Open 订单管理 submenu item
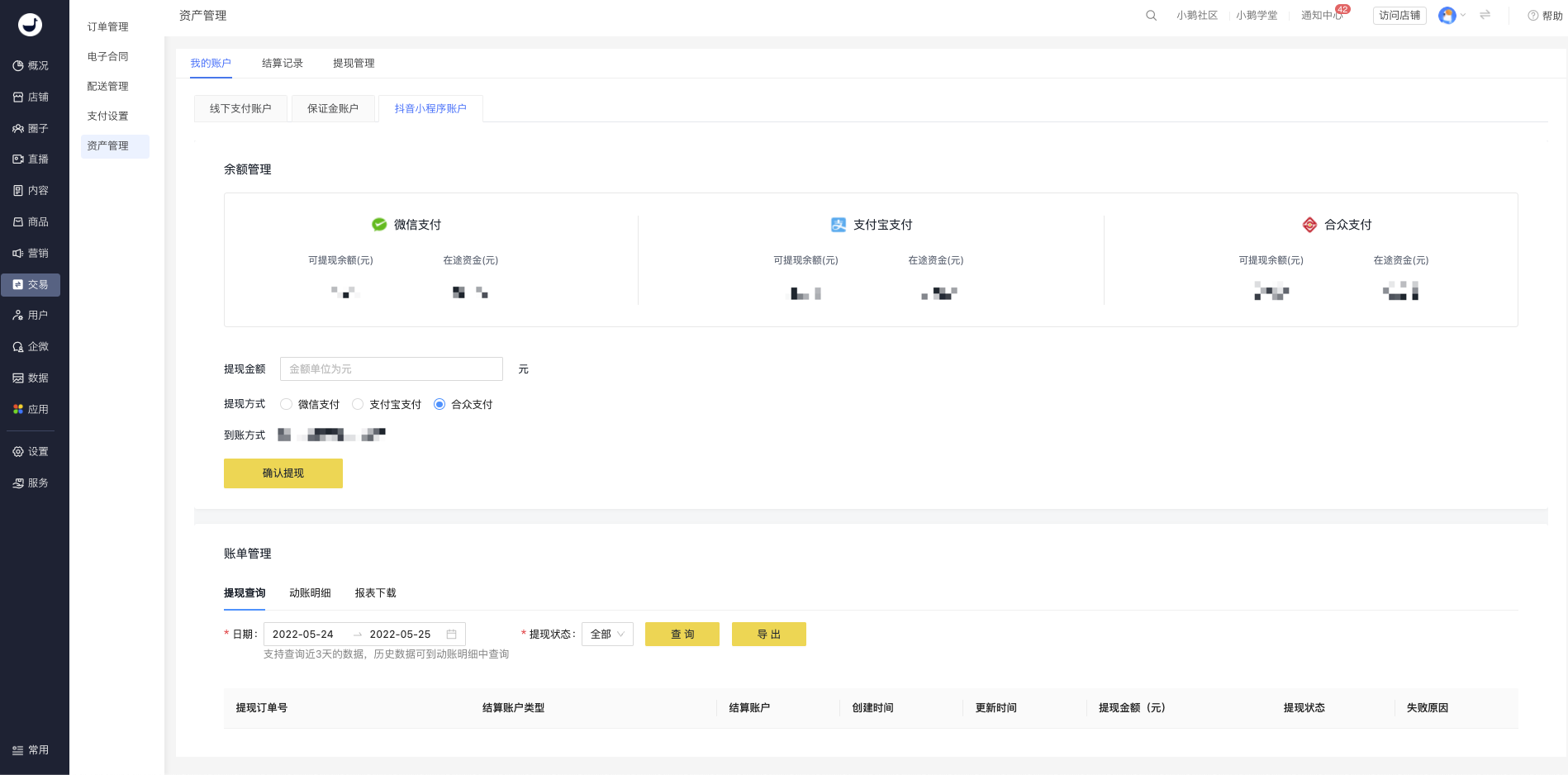The height and width of the screenshot is (775, 1568). (x=107, y=26)
